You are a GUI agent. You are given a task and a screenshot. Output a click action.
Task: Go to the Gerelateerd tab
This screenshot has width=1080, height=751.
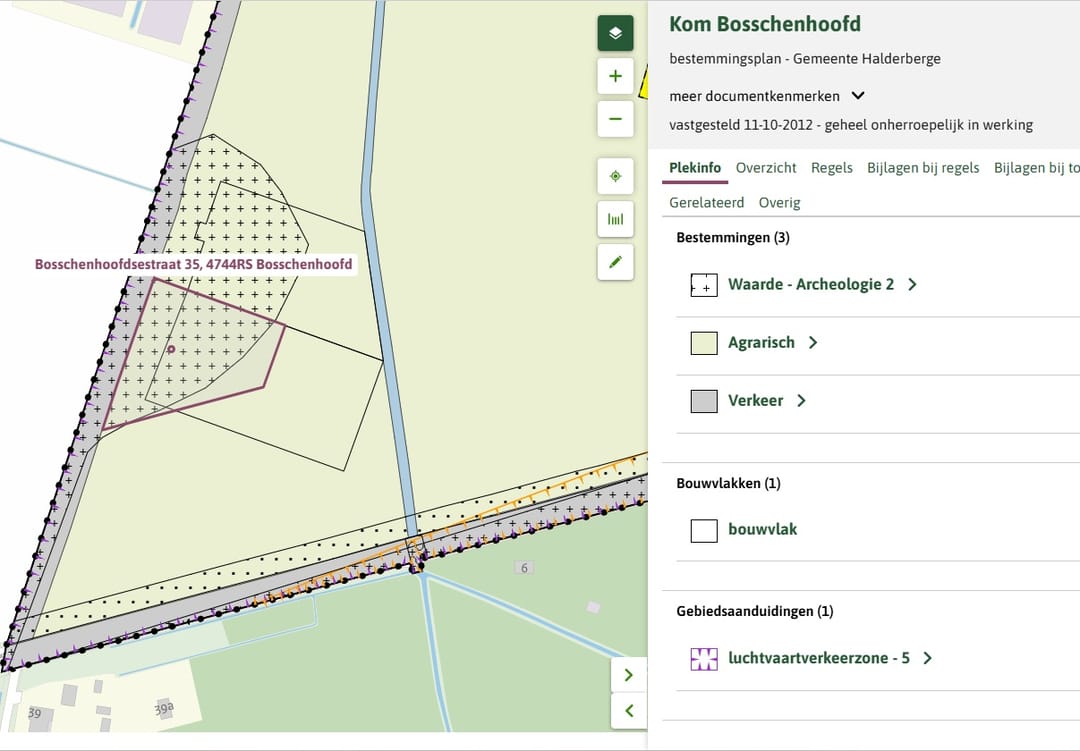(x=706, y=202)
